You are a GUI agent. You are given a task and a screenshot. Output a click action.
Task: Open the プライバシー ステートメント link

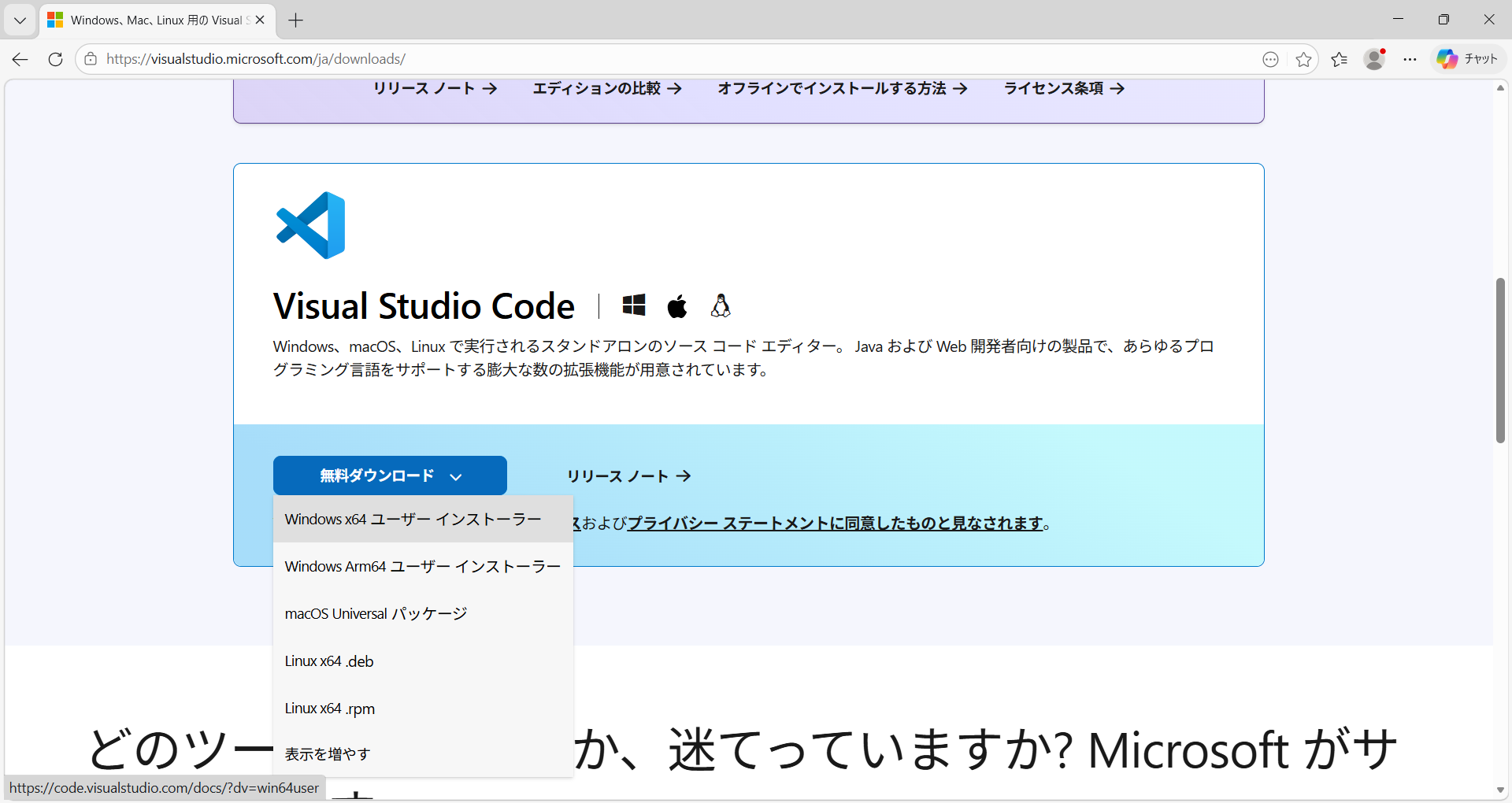tap(835, 524)
